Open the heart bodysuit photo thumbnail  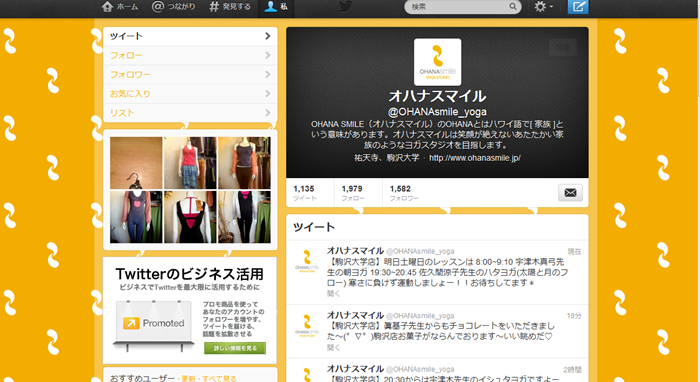pos(136,217)
